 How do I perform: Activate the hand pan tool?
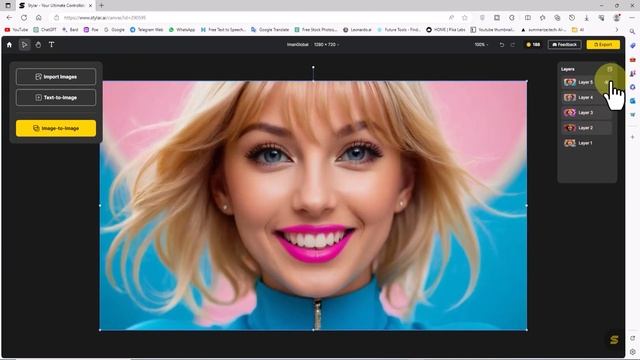click(x=38, y=44)
